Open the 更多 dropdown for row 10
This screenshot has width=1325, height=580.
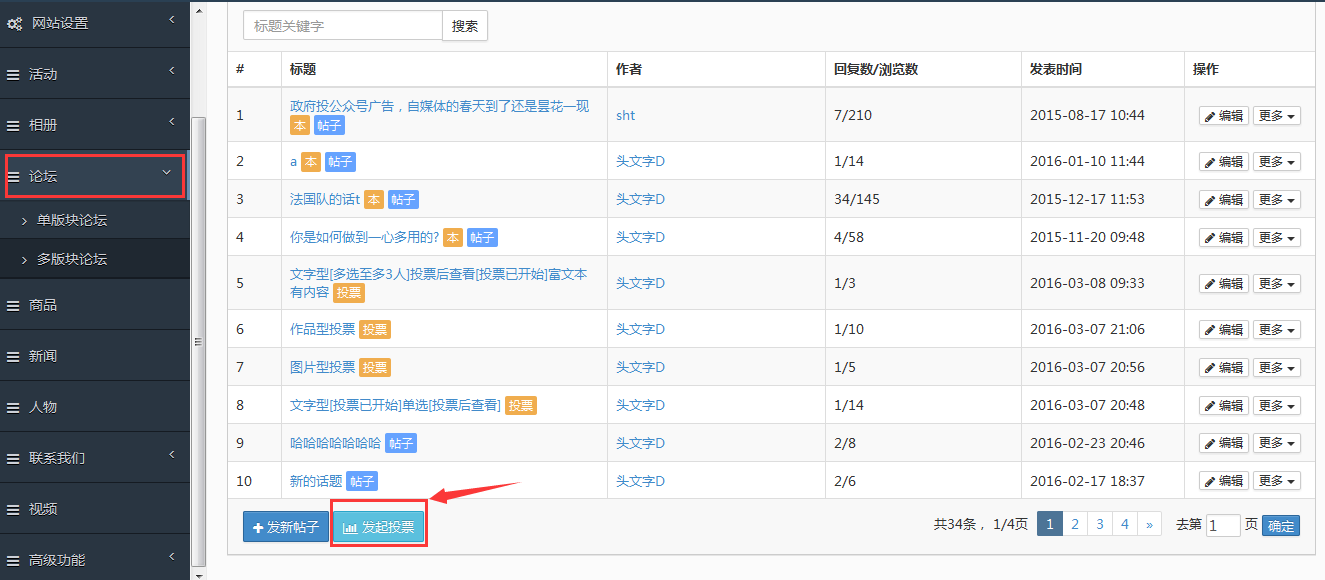click(x=1277, y=481)
